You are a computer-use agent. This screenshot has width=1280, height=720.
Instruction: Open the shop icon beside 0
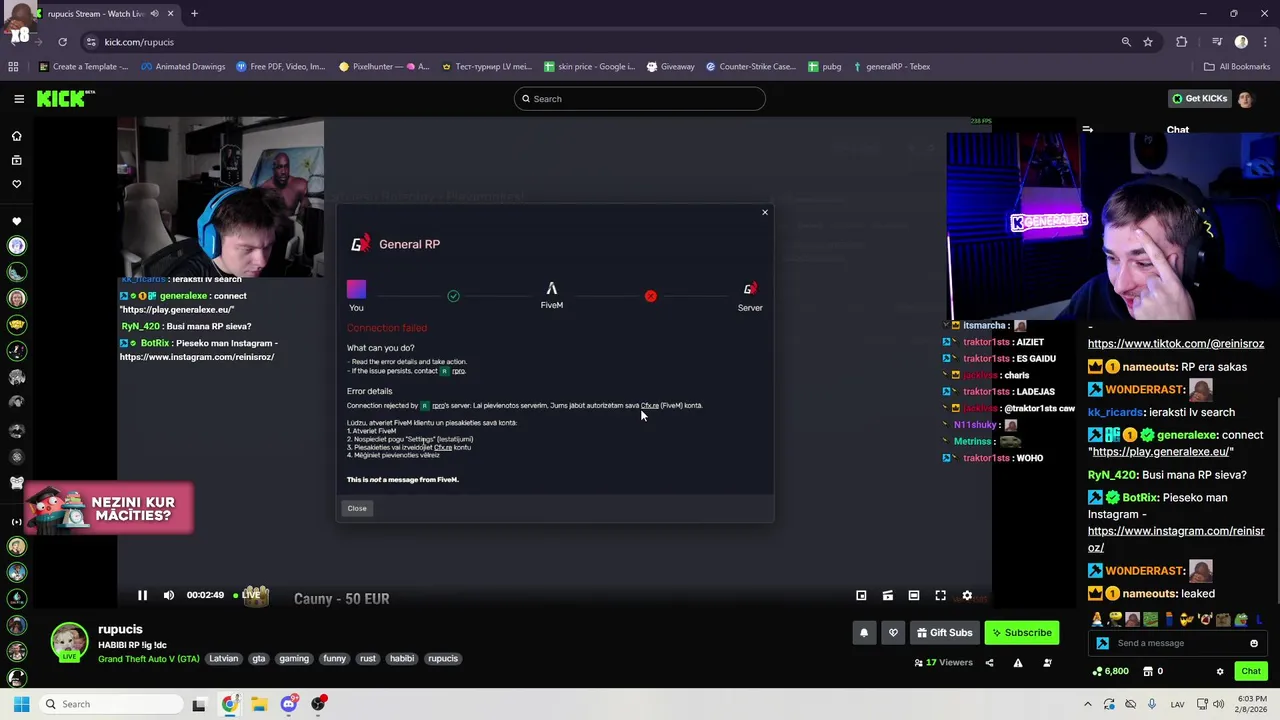tap(1148, 671)
